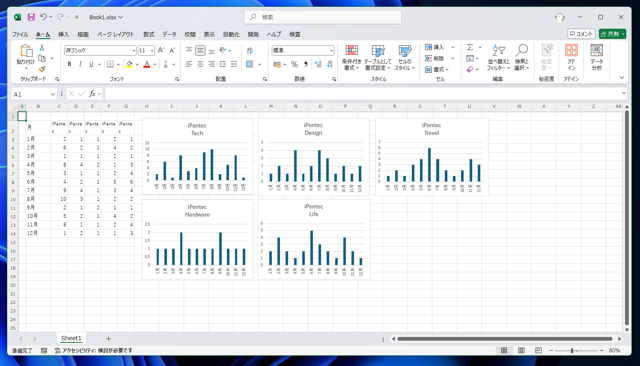The image size is (640, 366).
Task: Click the accessibility status message
Action: (94, 350)
